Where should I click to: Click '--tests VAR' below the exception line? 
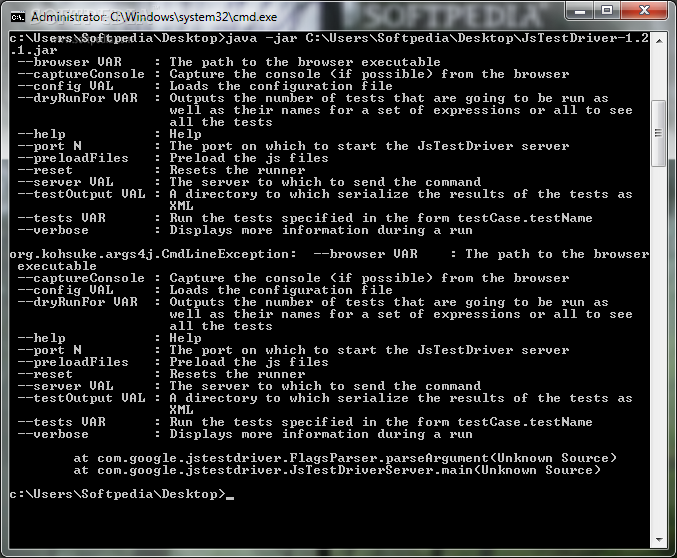[x=62, y=422]
